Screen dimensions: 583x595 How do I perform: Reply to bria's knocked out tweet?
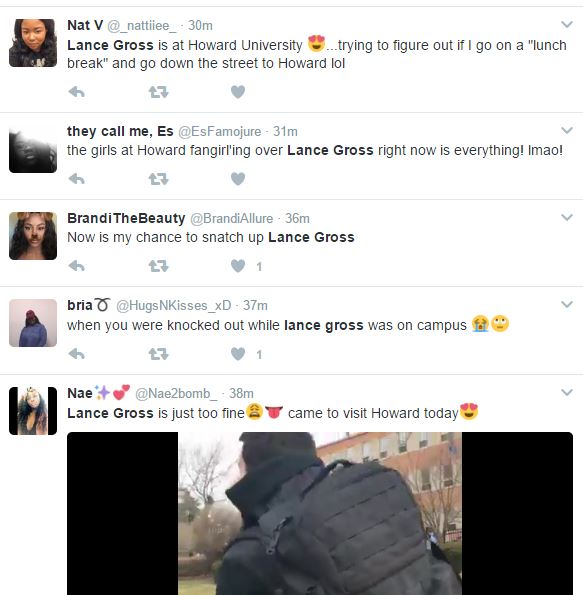[x=76, y=354]
